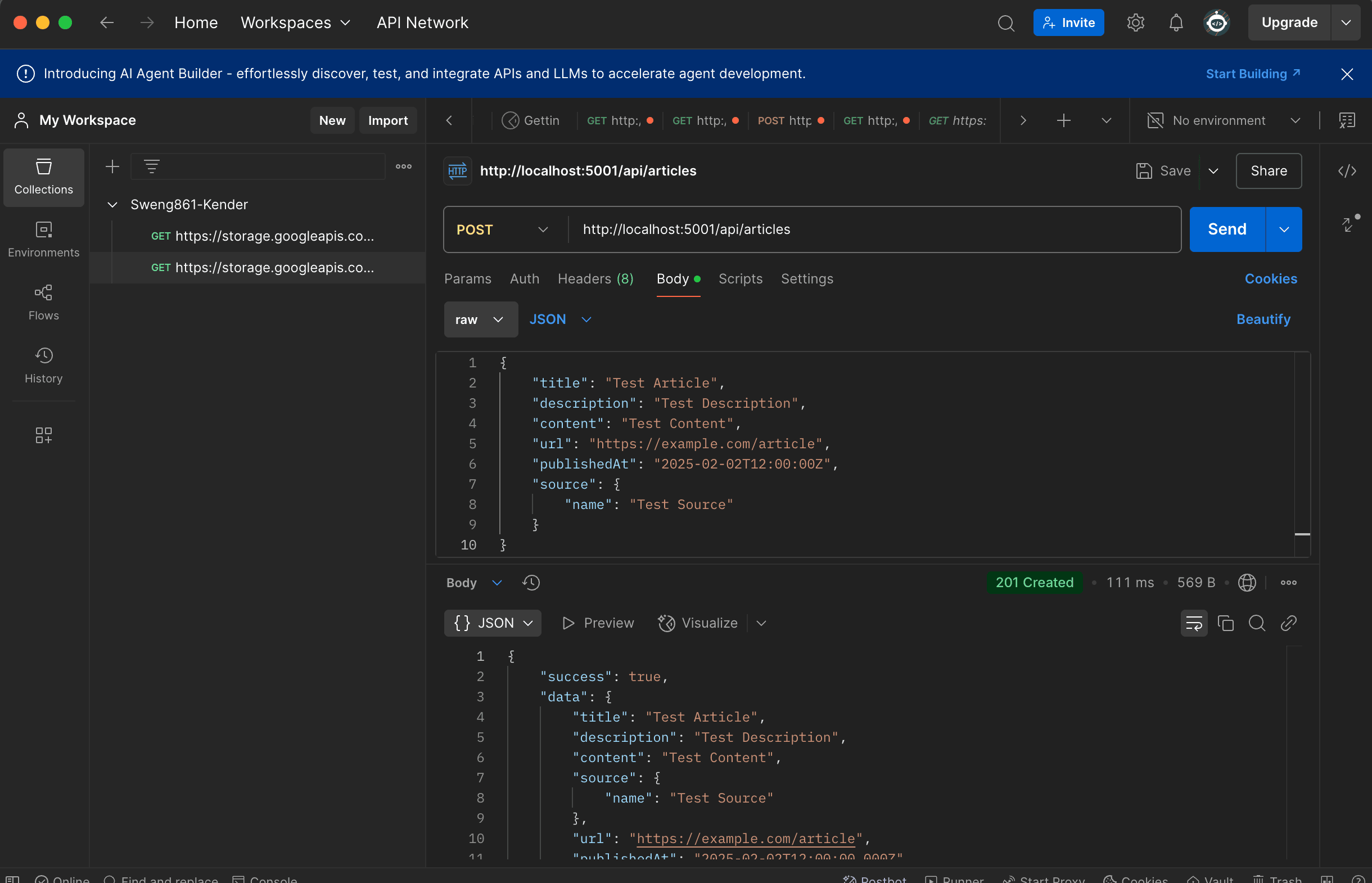This screenshot has width=1372, height=883.
Task: Go forward with the right arrow
Action: pos(147,23)
